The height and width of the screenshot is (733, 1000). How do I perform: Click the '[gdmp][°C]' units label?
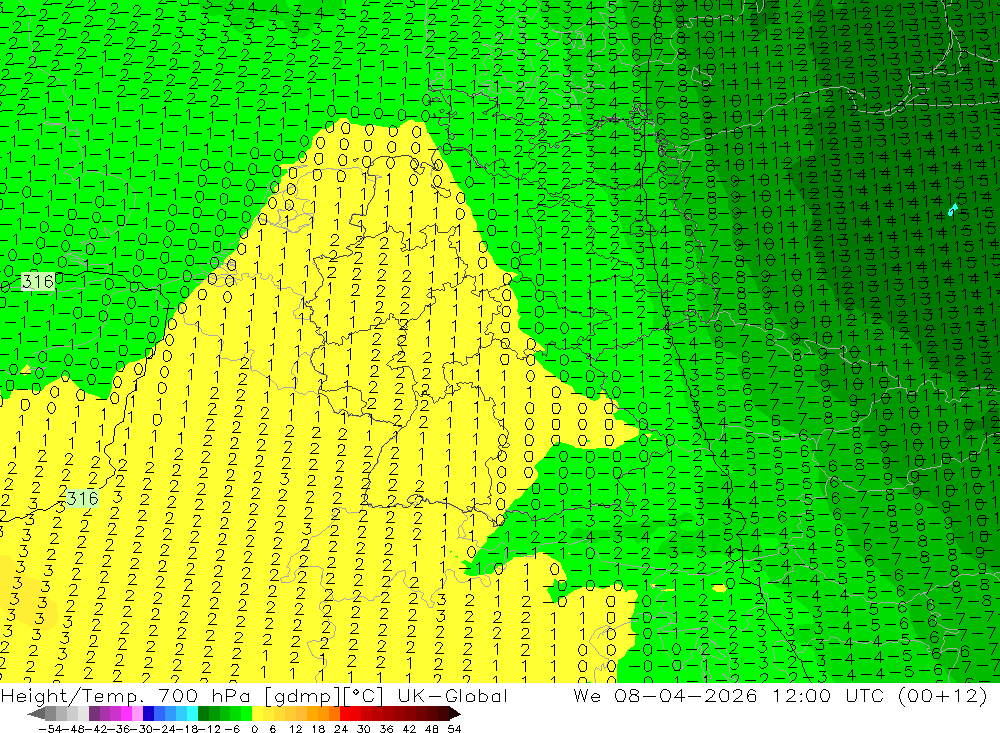pos(326,696)
